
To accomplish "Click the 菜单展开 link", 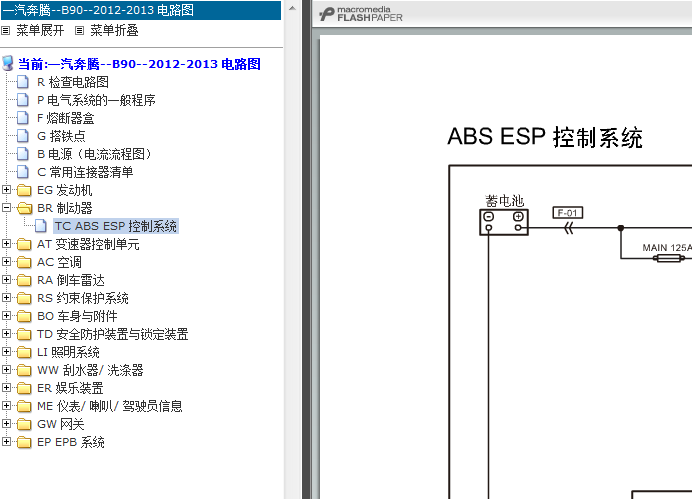I will click(40, 30).
